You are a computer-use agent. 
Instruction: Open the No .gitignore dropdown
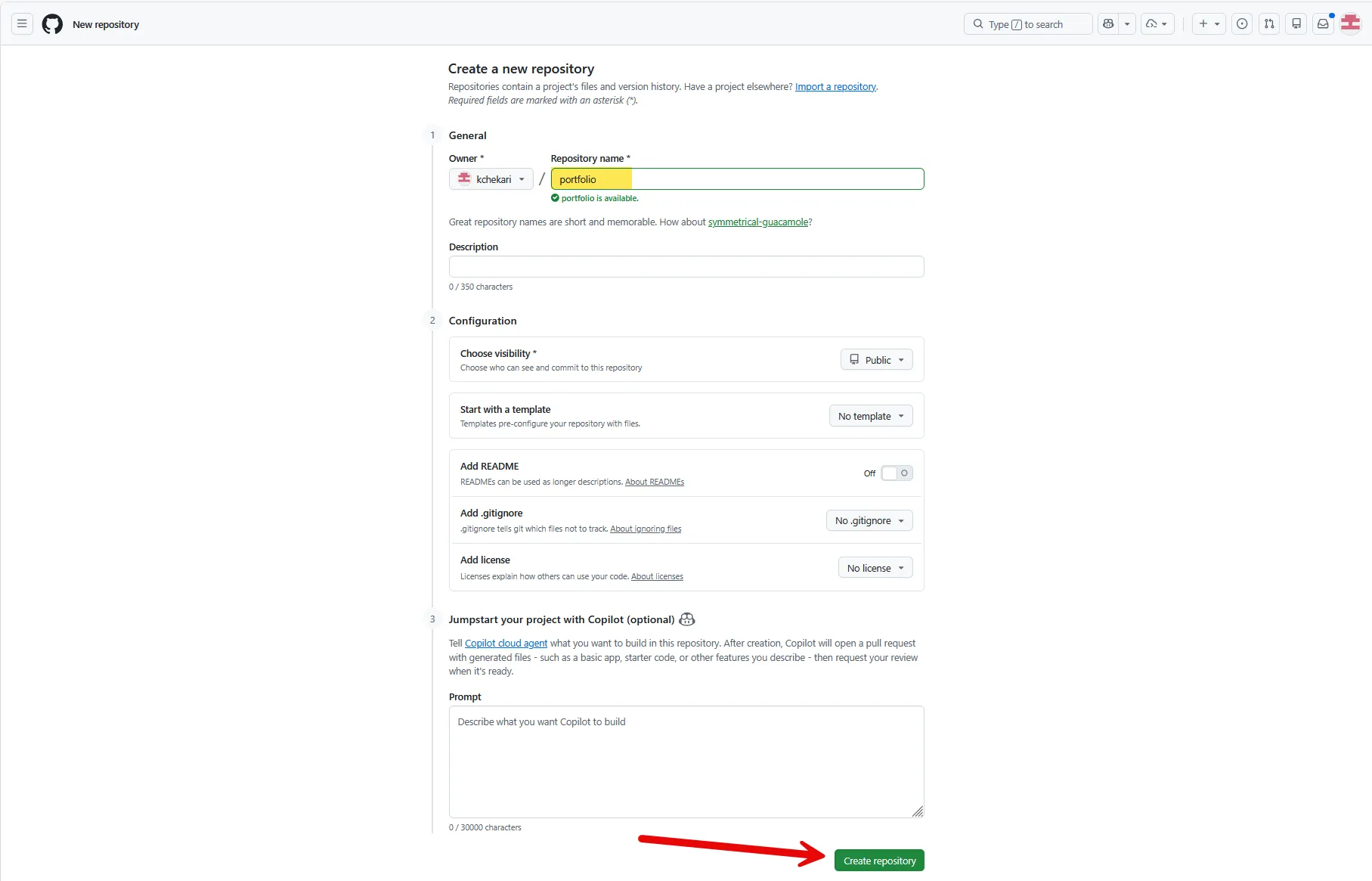[x=869, y=521]
